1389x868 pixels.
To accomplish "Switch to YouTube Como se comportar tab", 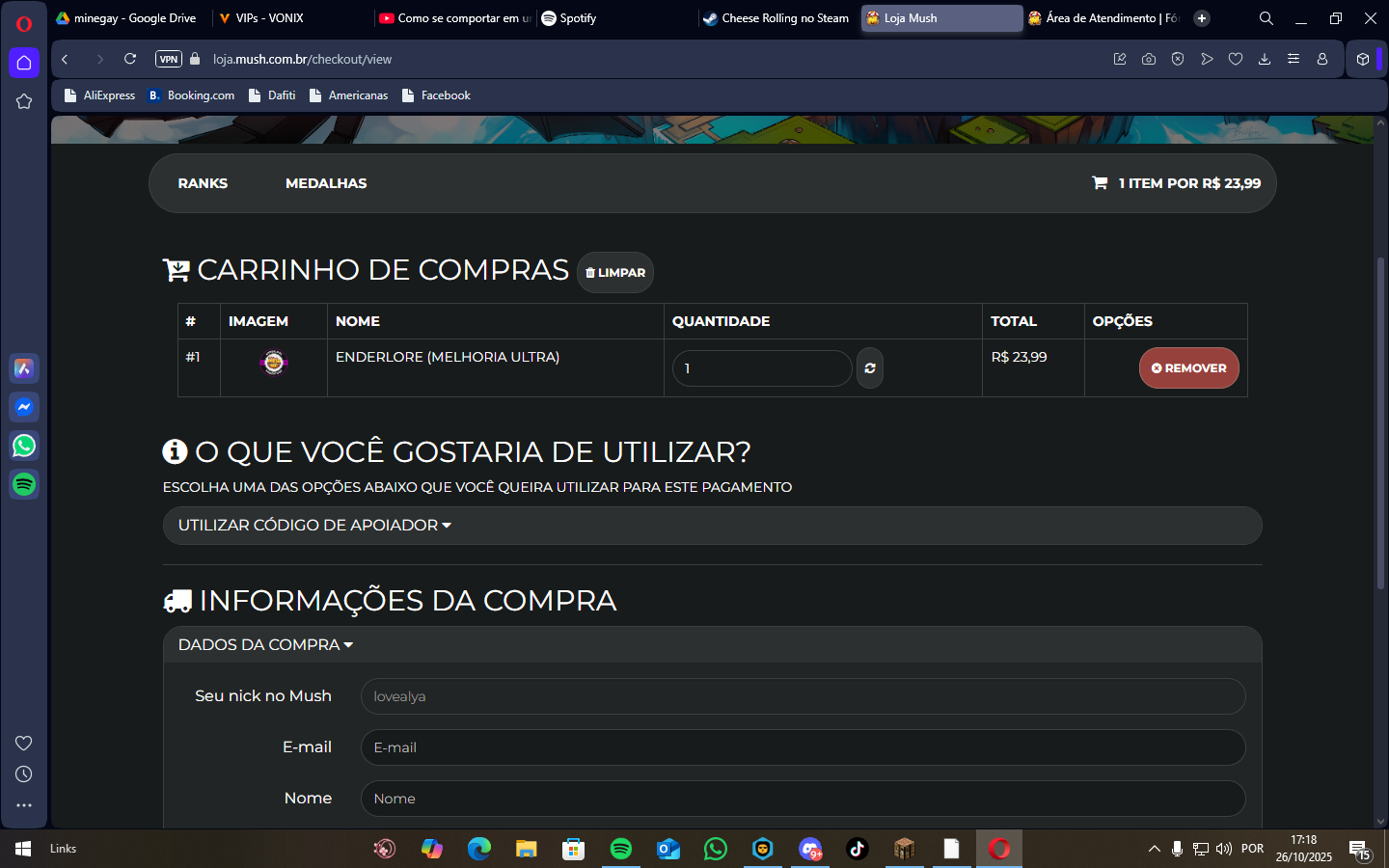I will (x=454, y=18).
